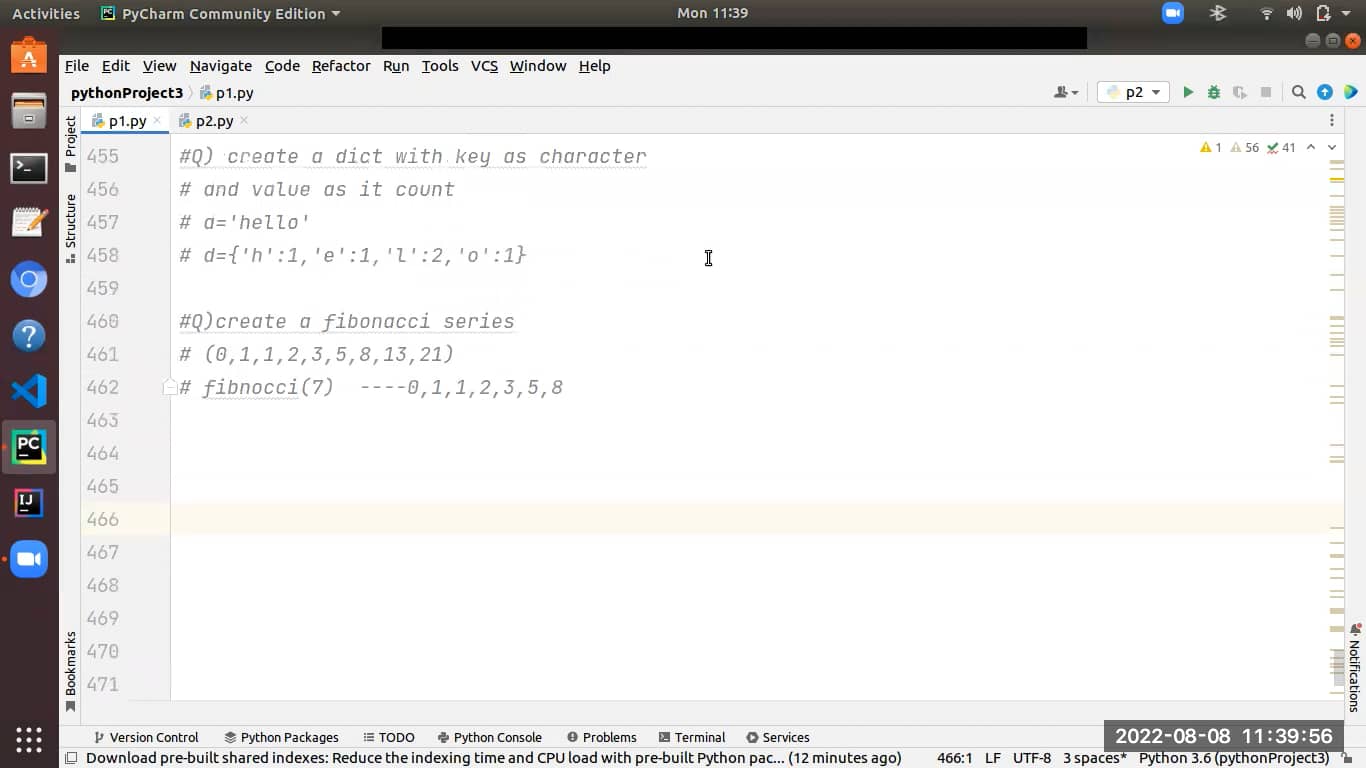Image resolution: width=1366 pixels, height=768 pixels.
Task: Open Chromium browser from the dock
Action: click(x=29, y=280)
